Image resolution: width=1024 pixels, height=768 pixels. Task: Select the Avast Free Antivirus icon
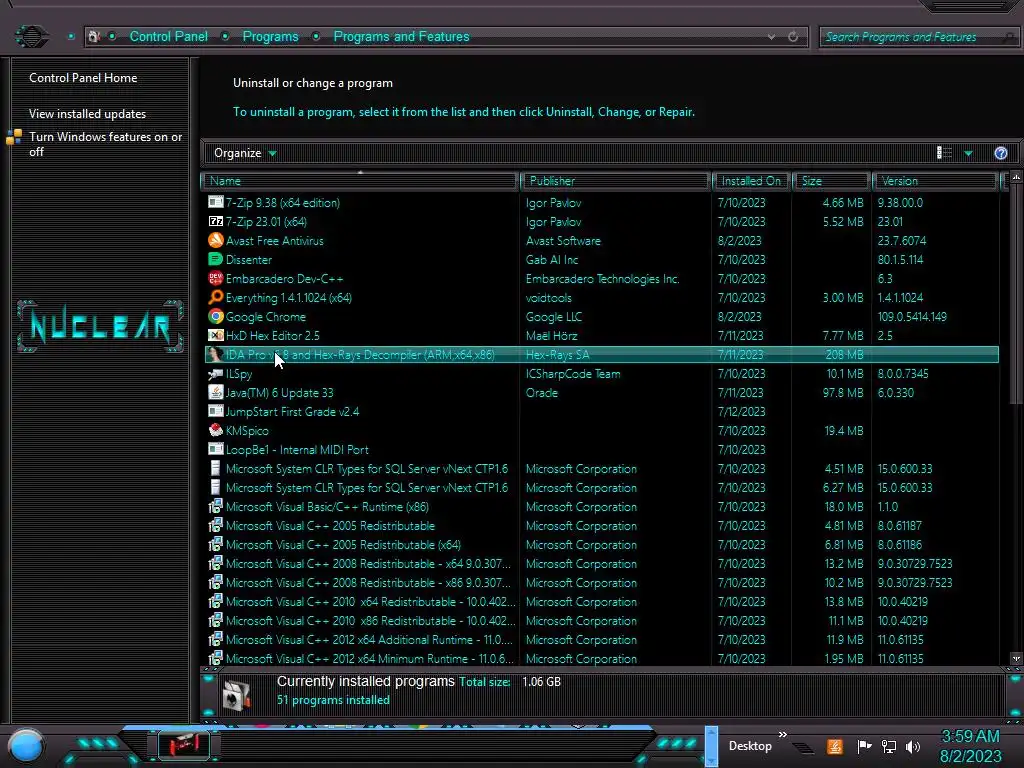[x=216, y=240]
